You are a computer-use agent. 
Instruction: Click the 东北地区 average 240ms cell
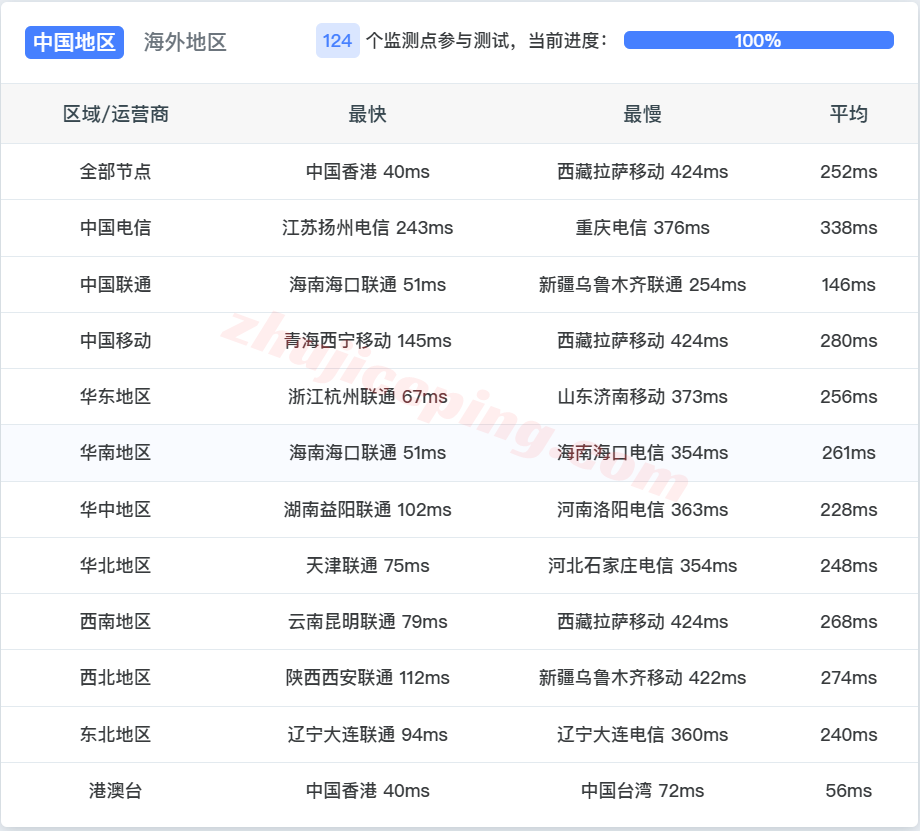847,734
